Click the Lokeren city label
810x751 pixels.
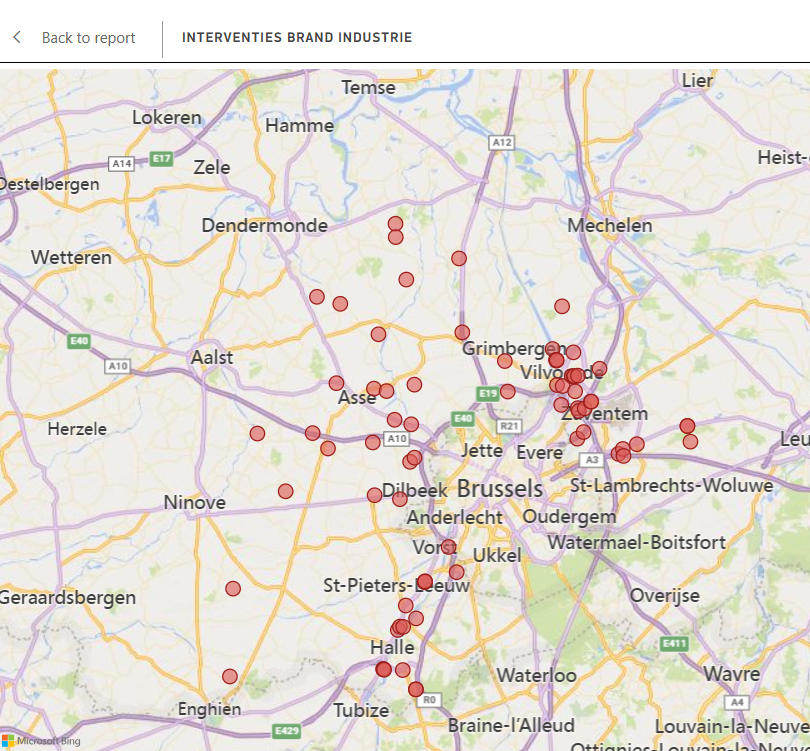coord(167,117)
